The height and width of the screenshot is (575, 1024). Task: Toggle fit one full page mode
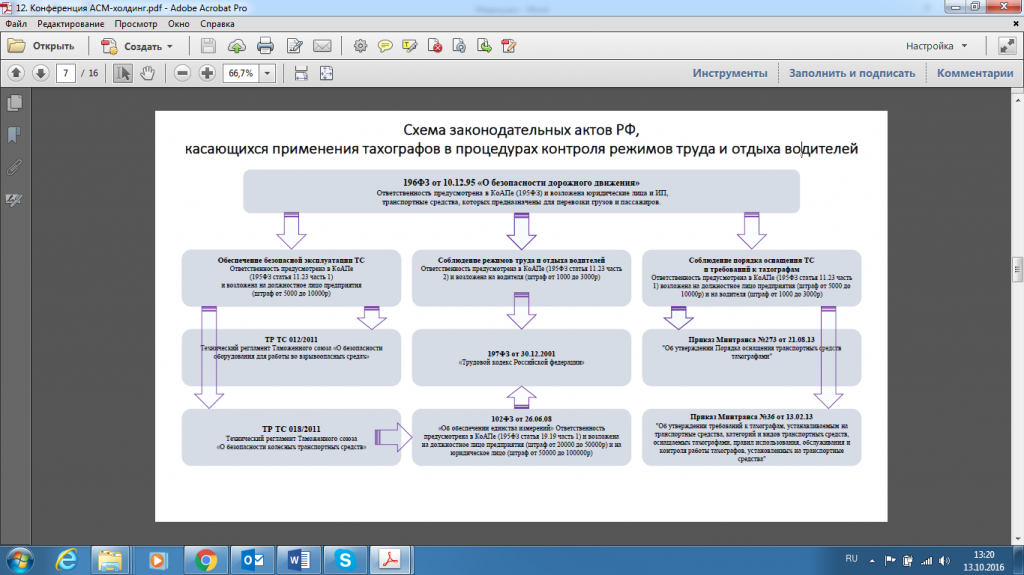(x=327, y=73)
